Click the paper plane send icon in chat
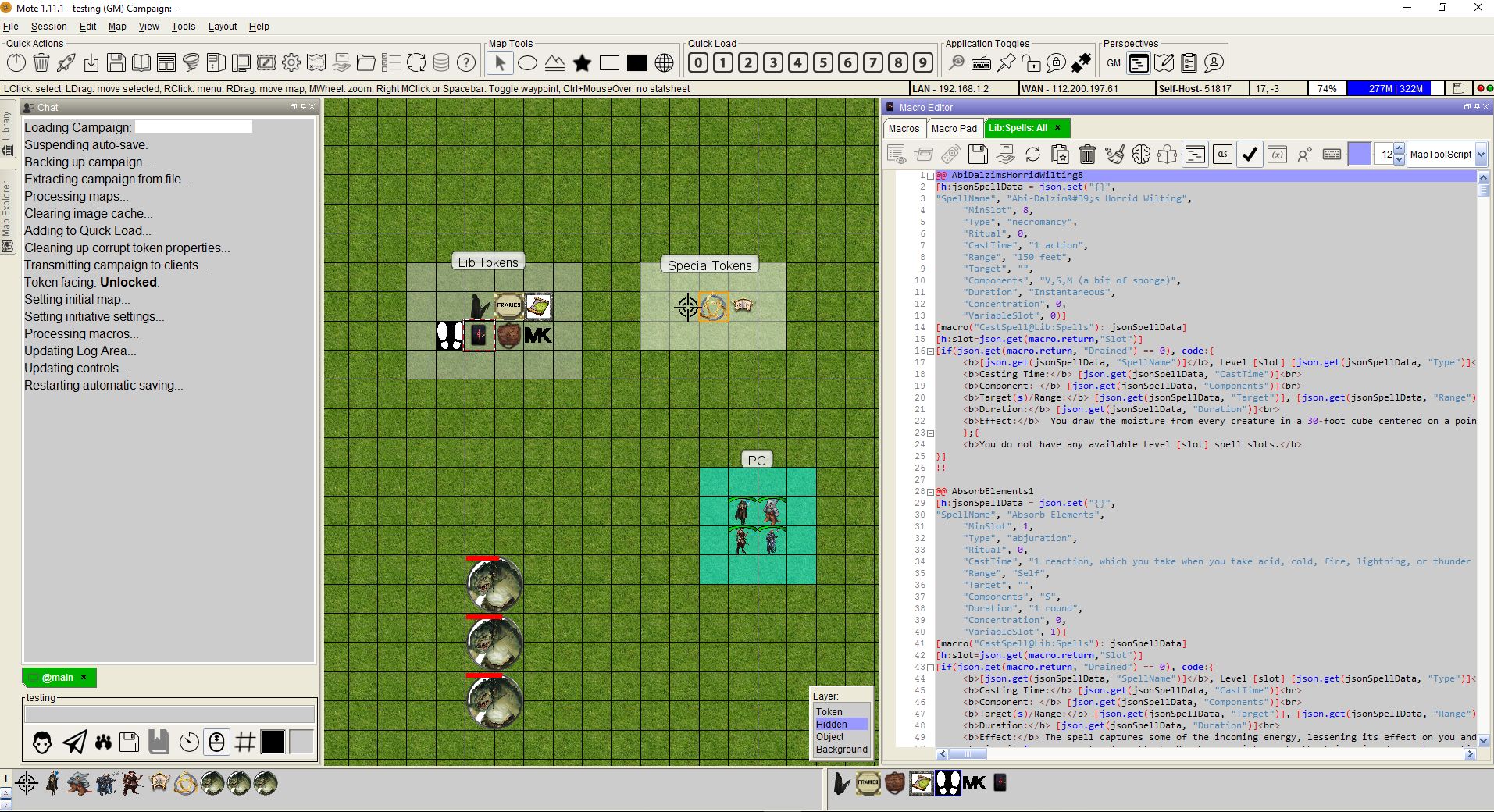Screen dimensions: 1494x812 tap(75, 742)
